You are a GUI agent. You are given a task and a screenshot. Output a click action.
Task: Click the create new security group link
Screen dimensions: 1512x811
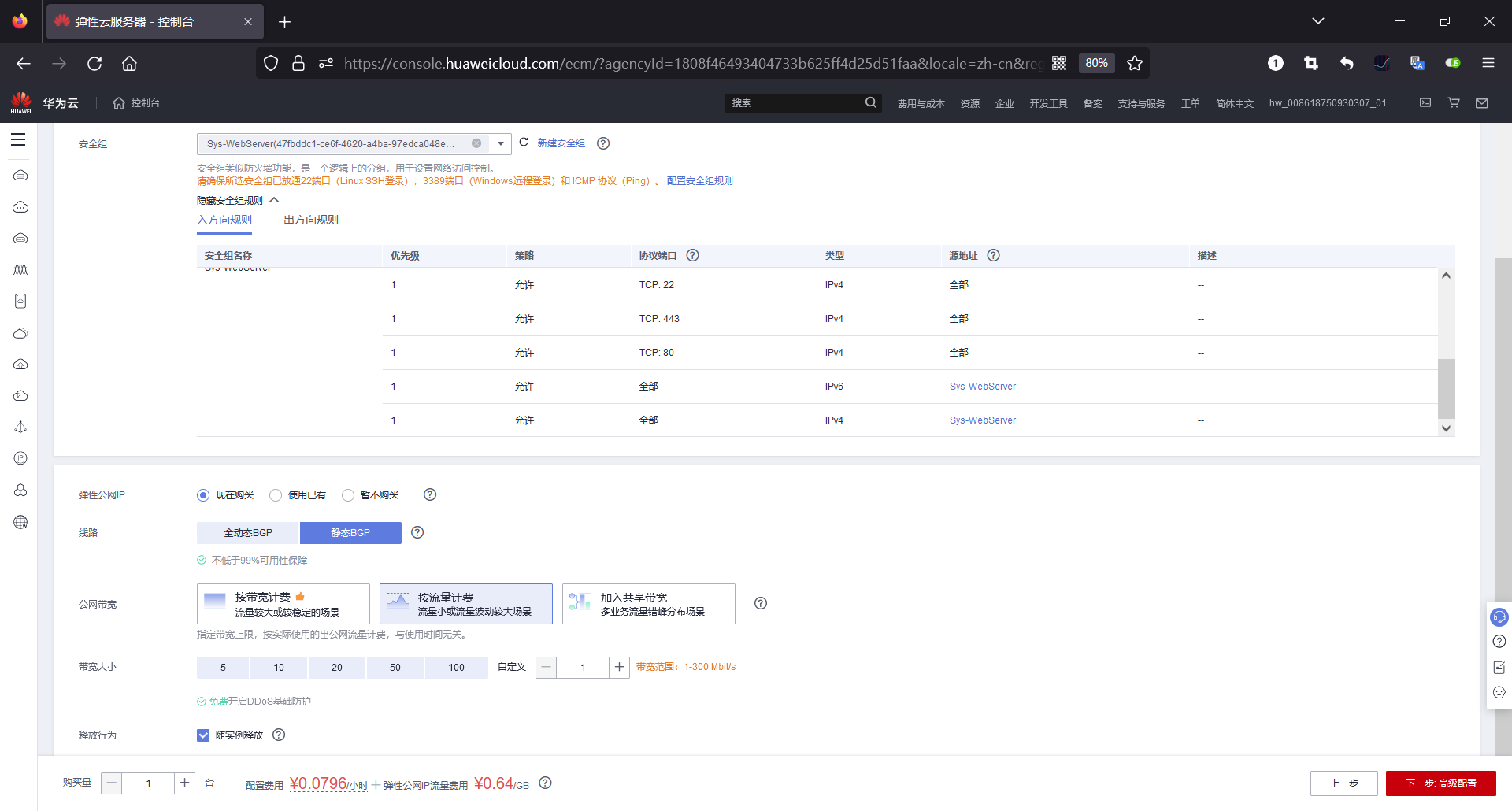pos(561,143)
